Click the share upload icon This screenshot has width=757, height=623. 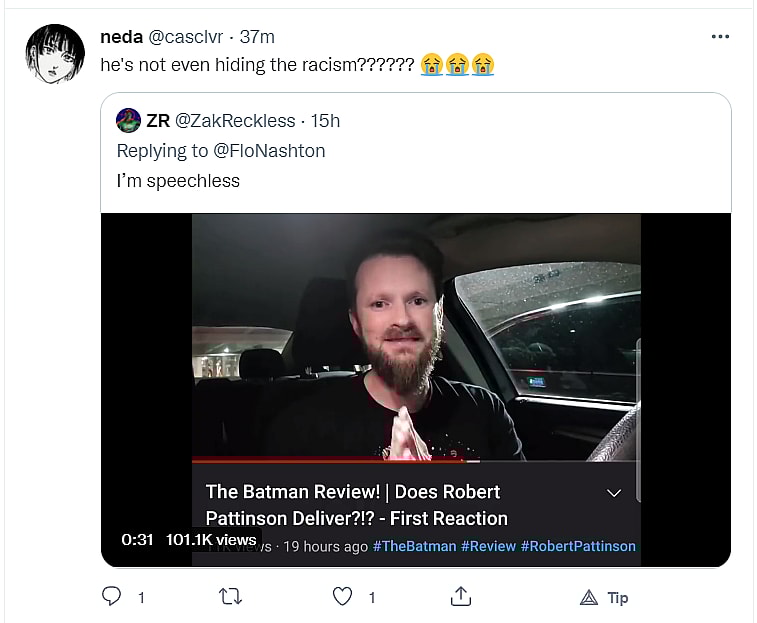tap(460, 597)
